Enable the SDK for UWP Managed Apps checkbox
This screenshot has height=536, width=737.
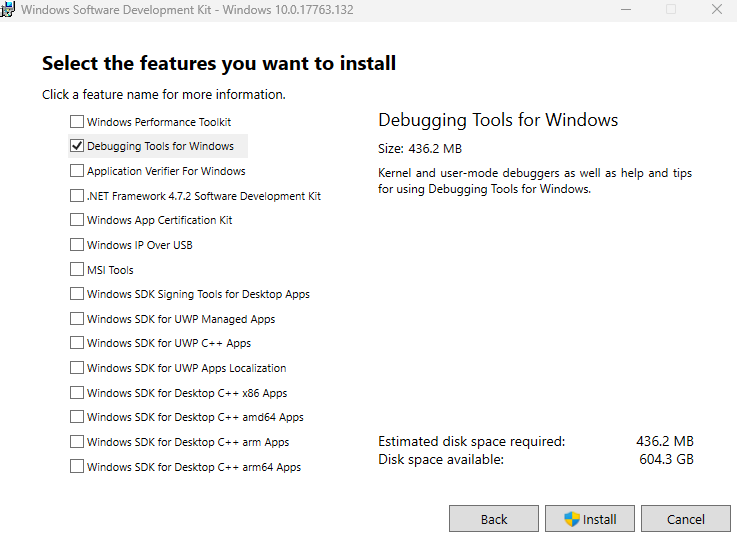point(77,318)
